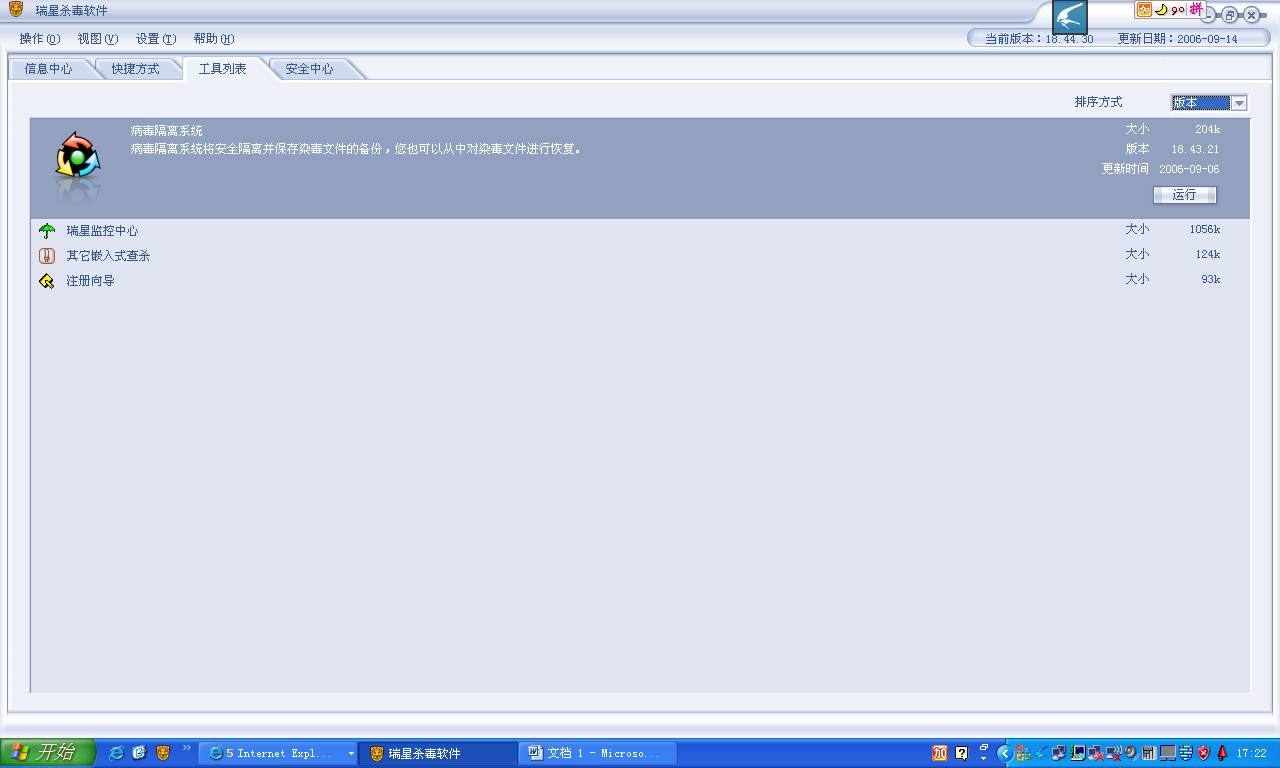Viewport: 1280px width, 768px height.
Task: Click the 93k size value
Action: (x=1211, y=280)
